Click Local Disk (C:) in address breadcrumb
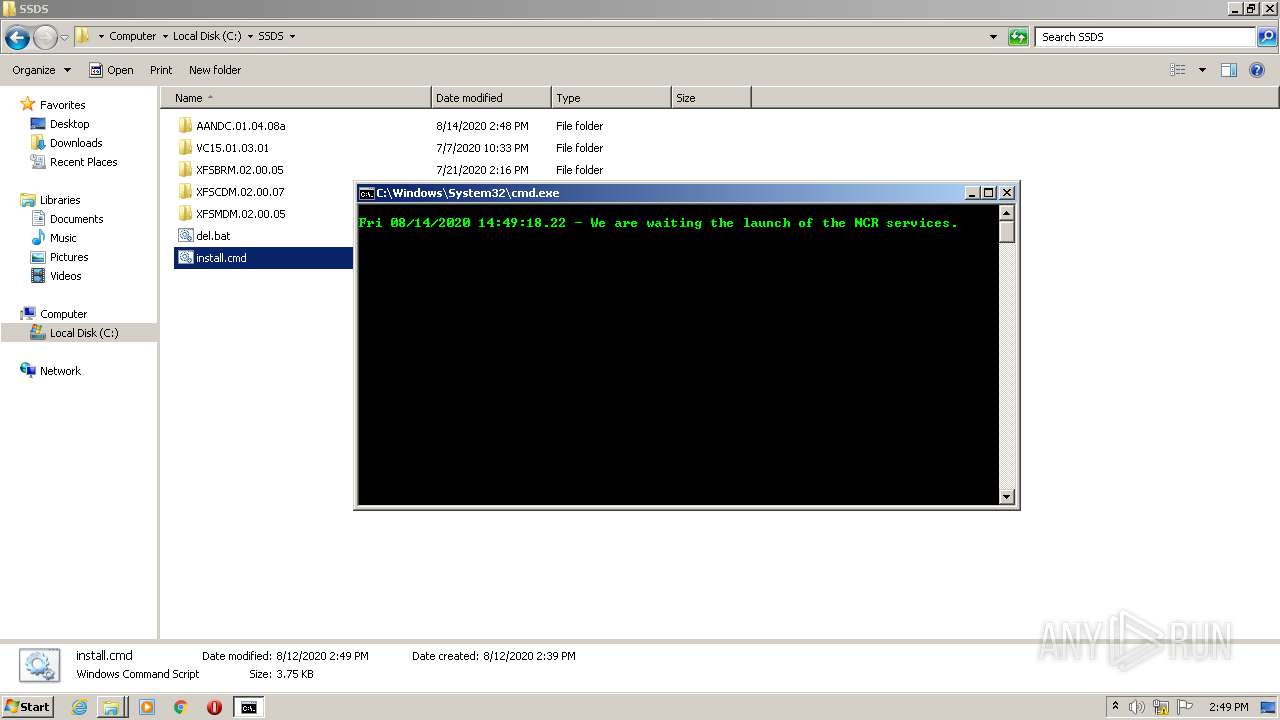 click(207, 36)
